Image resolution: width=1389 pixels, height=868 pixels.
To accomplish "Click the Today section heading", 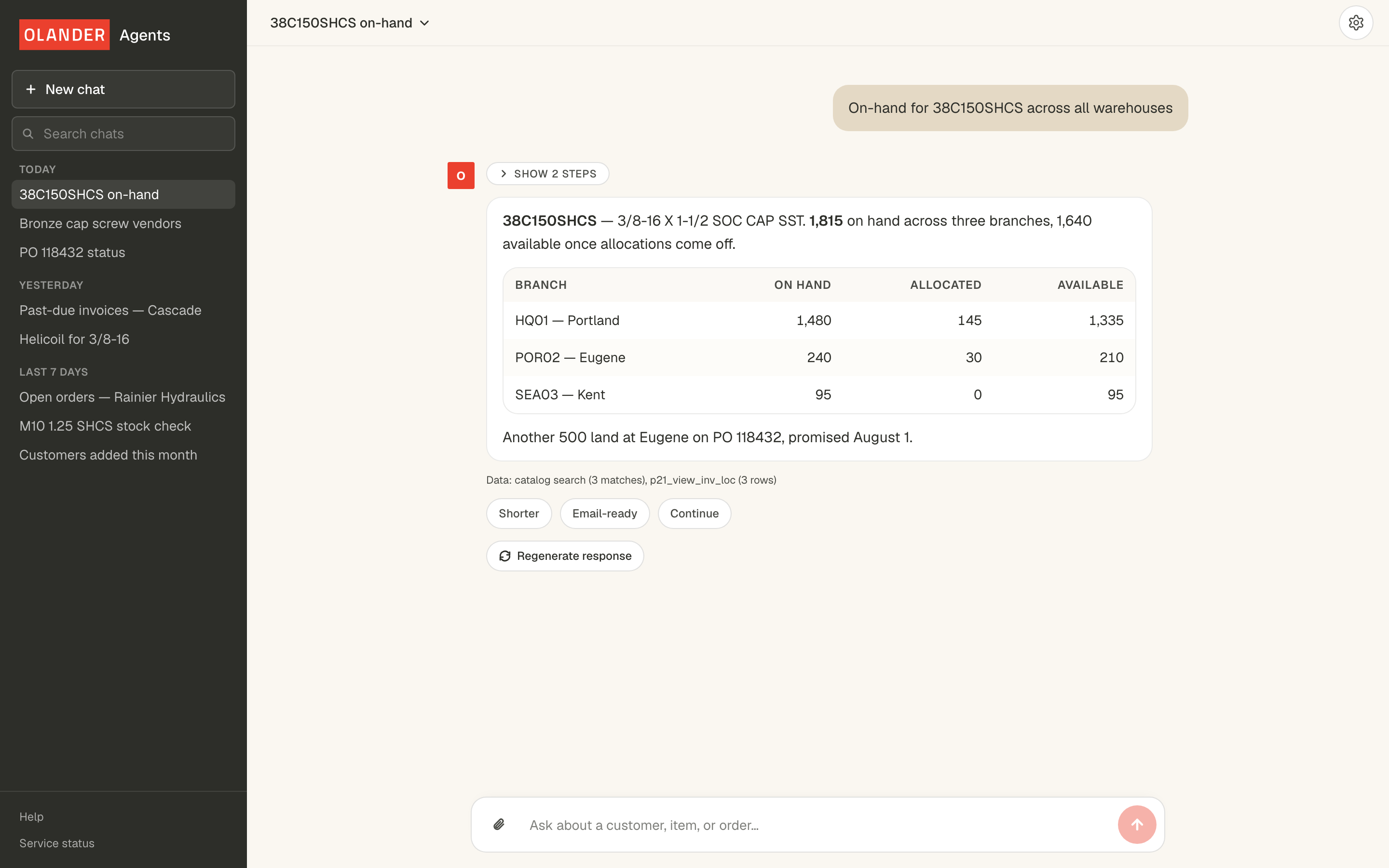I will [x=37, y=169].
